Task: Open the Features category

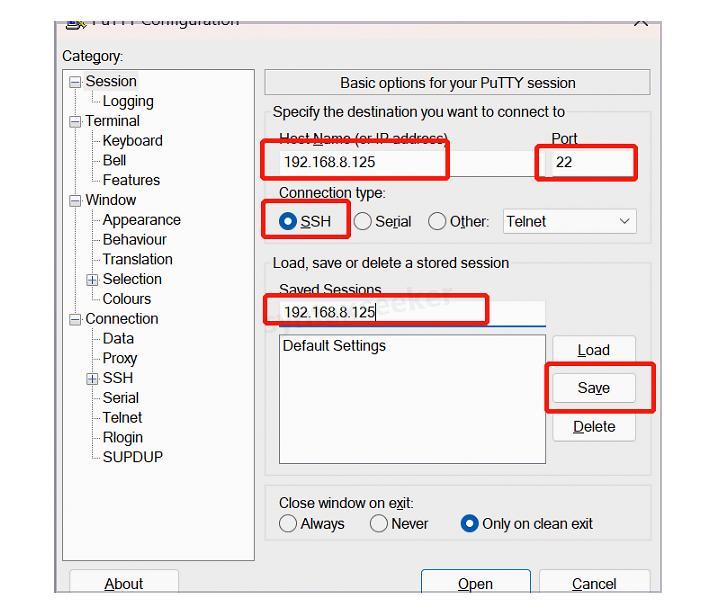Action: (x=131, y=180)
